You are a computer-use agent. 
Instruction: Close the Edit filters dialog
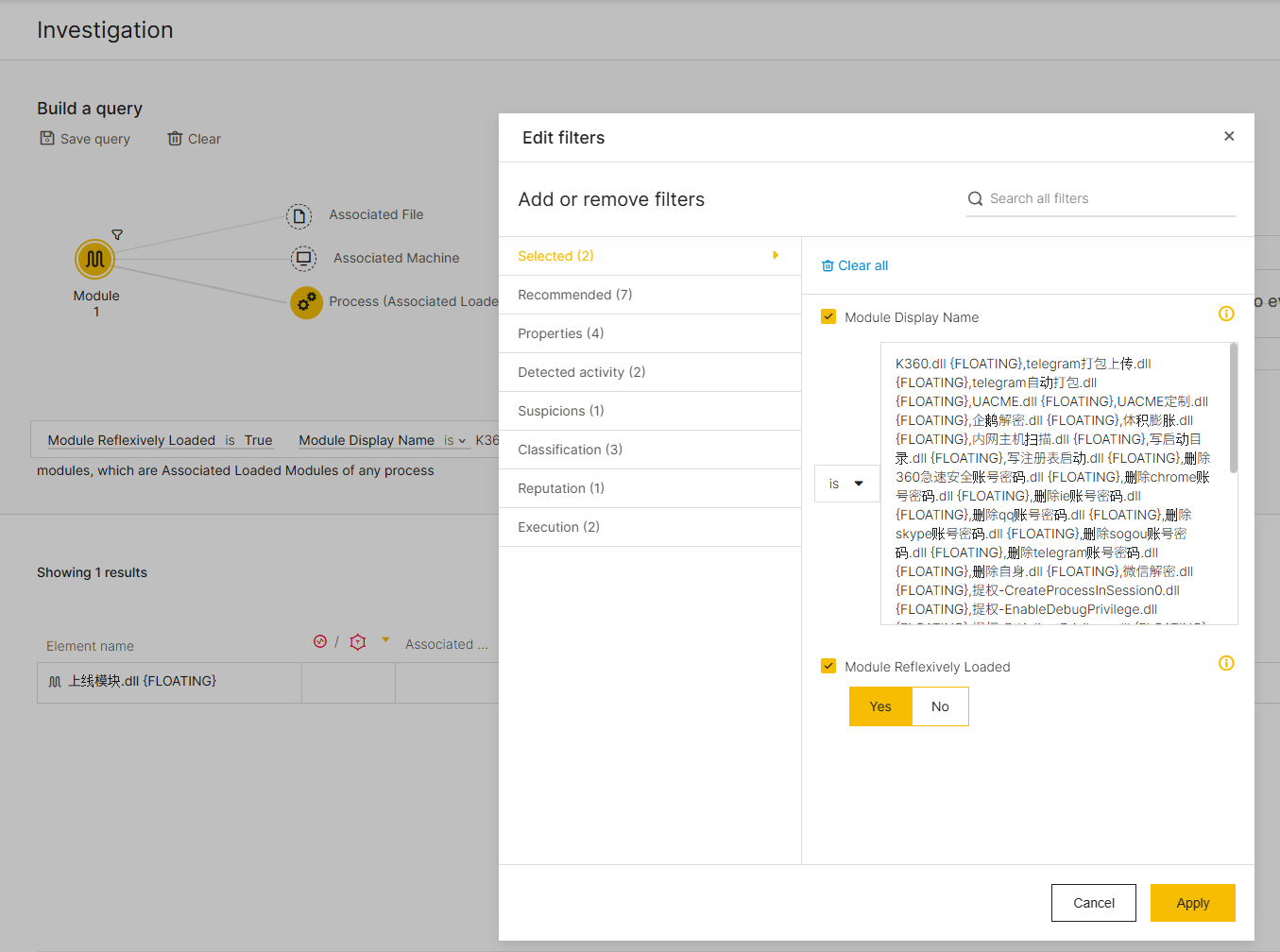1229,136
